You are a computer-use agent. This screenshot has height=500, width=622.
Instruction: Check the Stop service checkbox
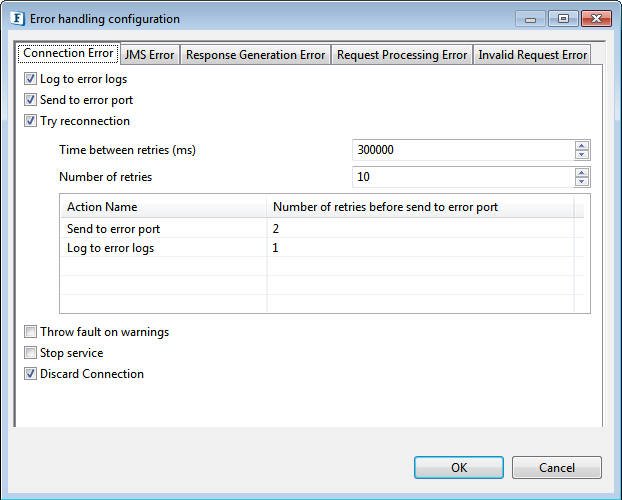(31, 353)
